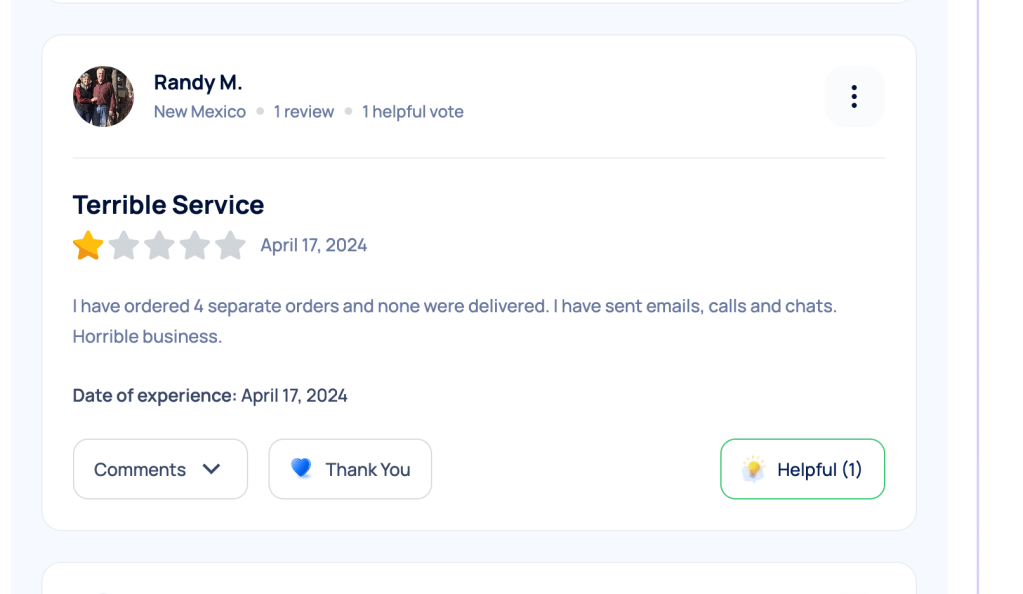Click the third grey star
This screenshot has width=1023, height=594.
[x=159, y=245]
